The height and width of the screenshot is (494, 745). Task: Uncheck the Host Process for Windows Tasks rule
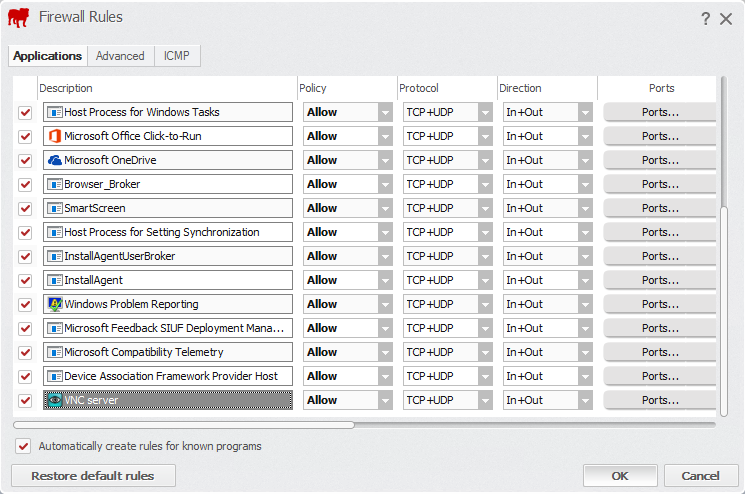coord(25,113)
